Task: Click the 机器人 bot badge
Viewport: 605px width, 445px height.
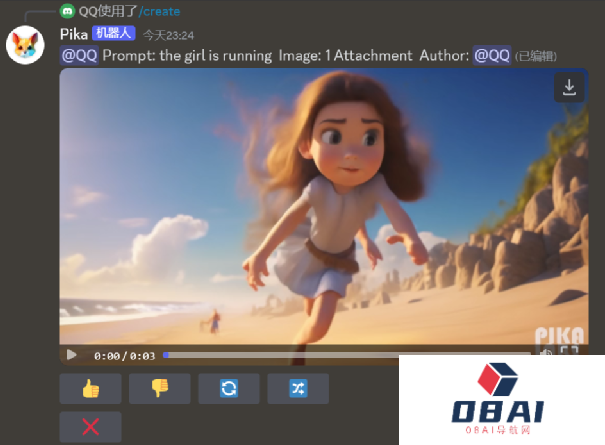Action: point(113,34)
